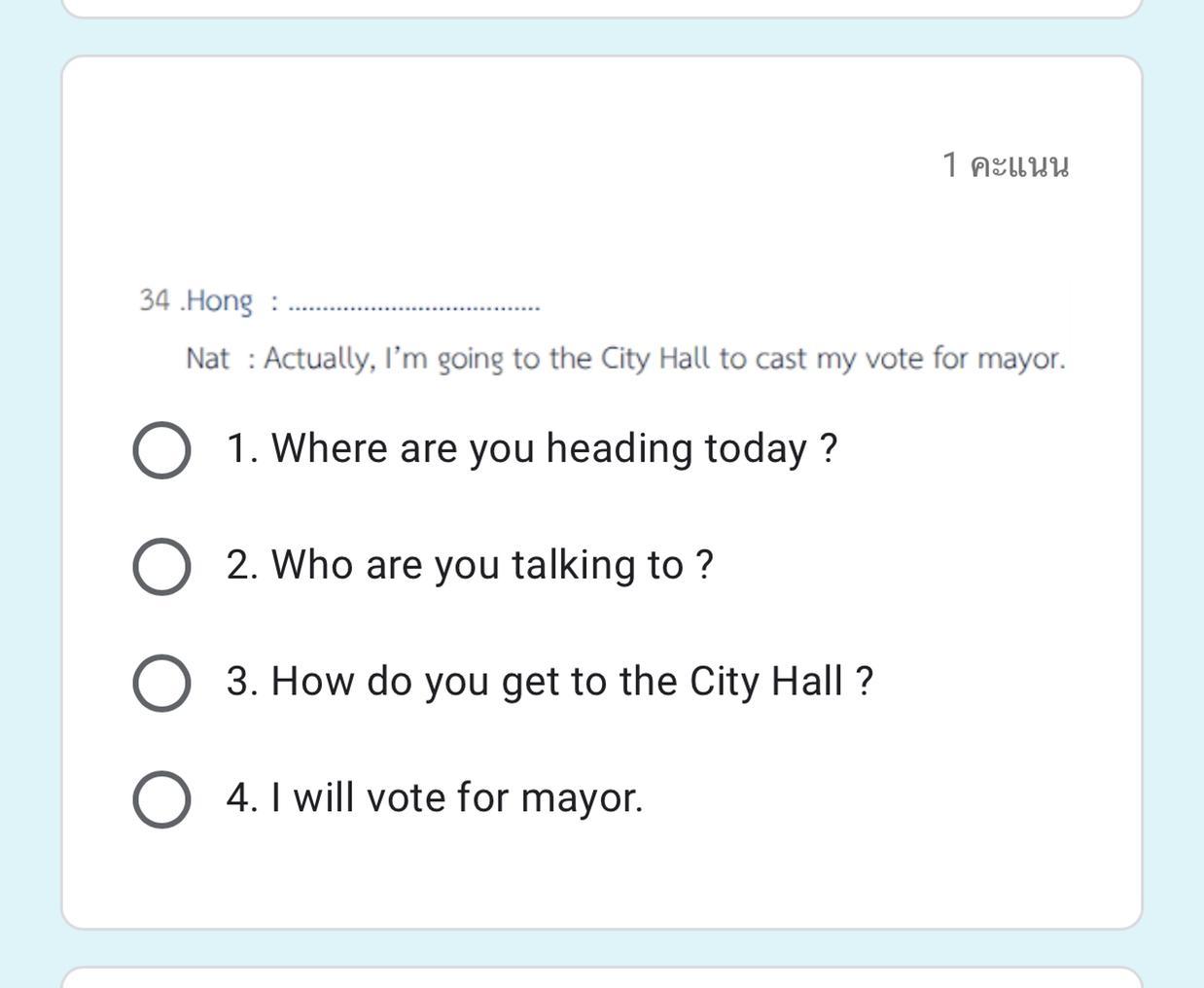The width and height of the screenshot is (1204, 988).
Task: Click the answer text '1. Where are you heading today ?'
Action: click(531, 448)
